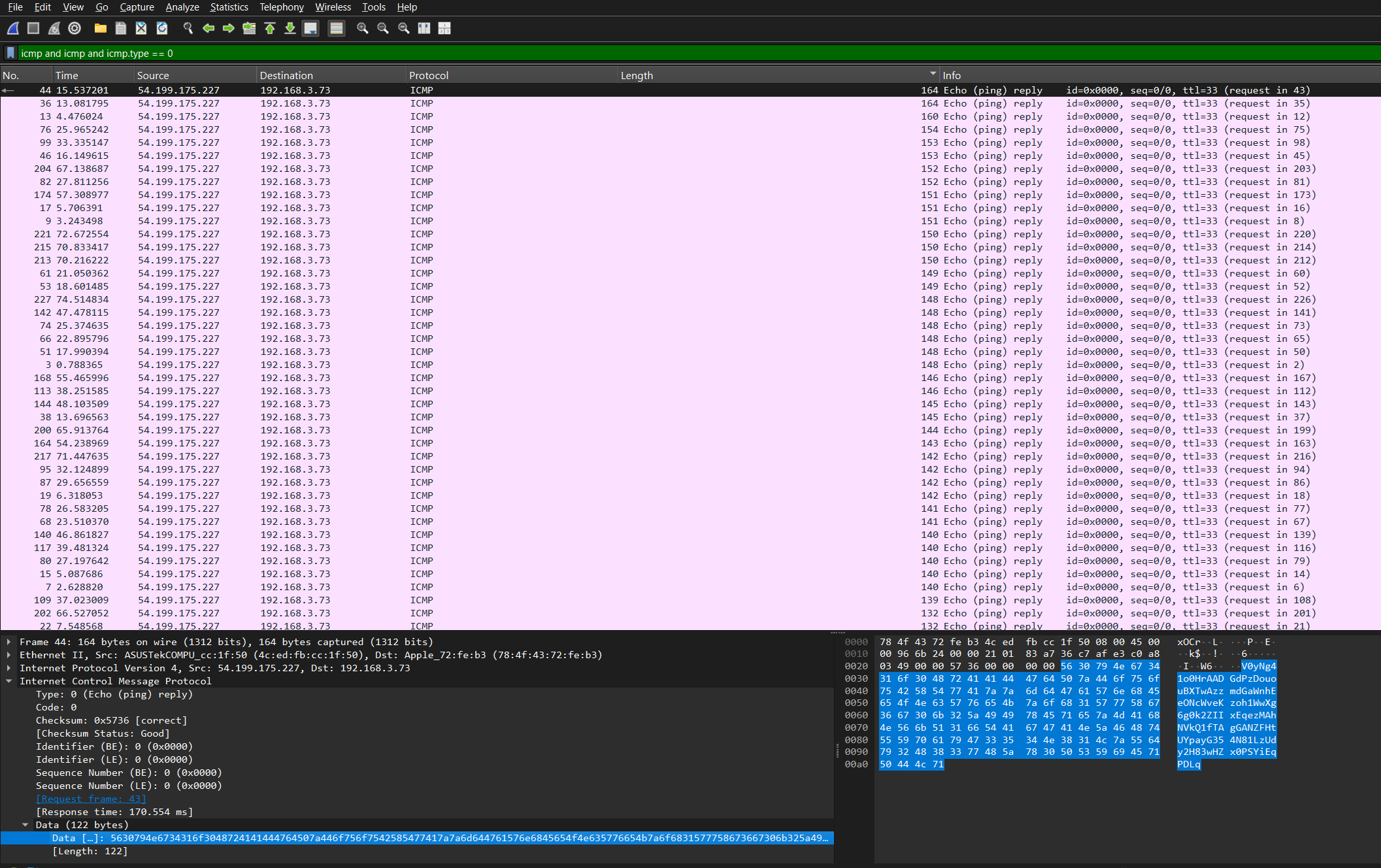Go to the first packet icon
1381x868 pixels.
point(270,28)
